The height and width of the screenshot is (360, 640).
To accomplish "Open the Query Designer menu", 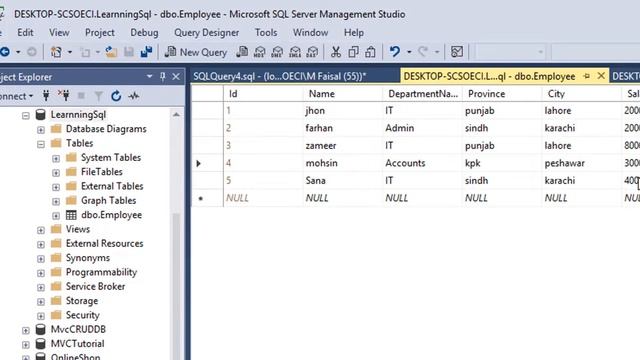I will (207, 32).
